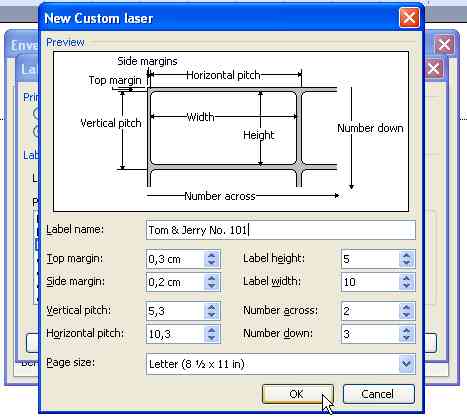
Task: Click the "Number down:" label text
Action: click(278, 333)
